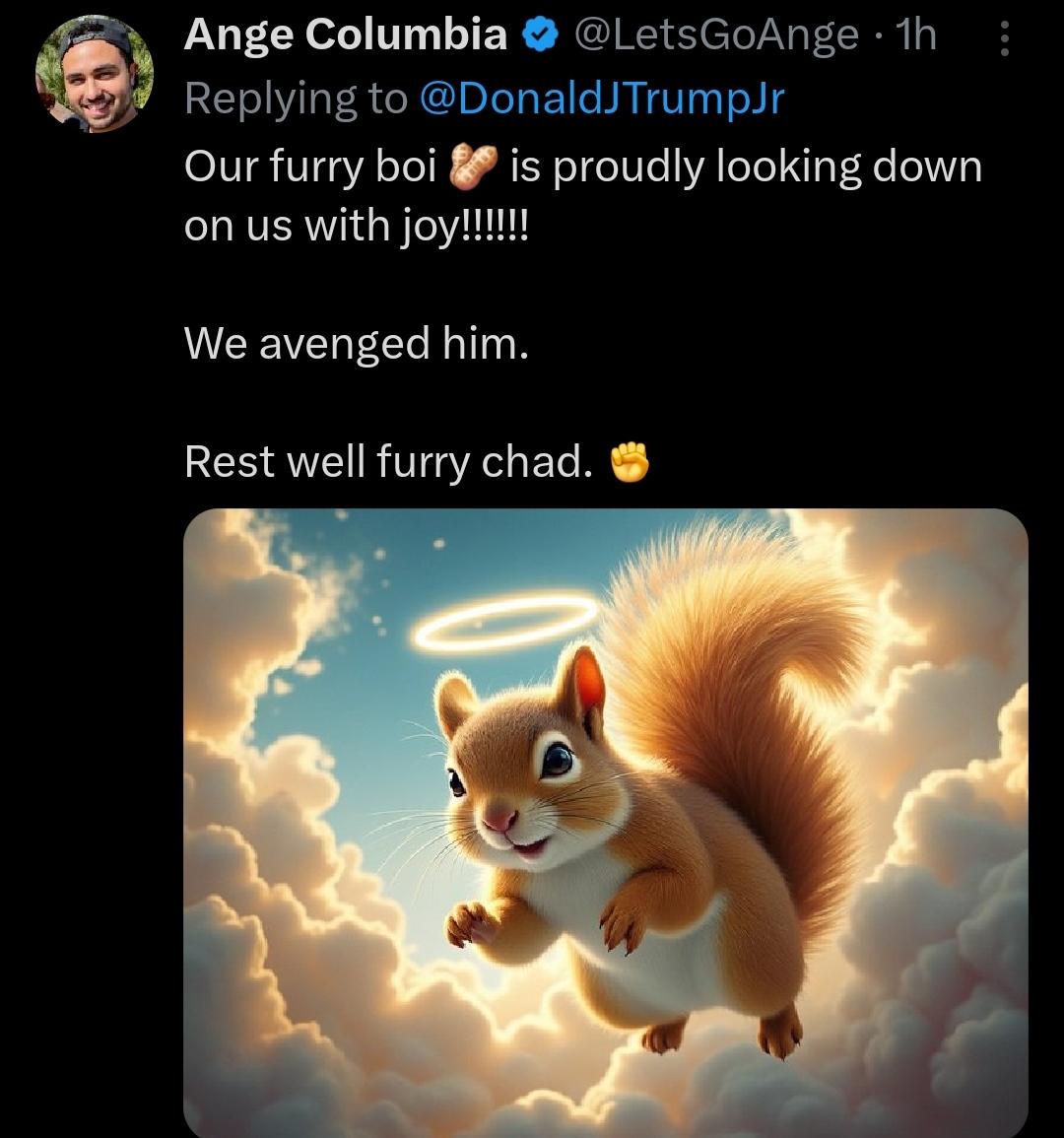Image resolution: width=1064 pixels, height=1138 pixels.
Task: Click the "Our furry boi" text
Action: [x=310, y=167]
